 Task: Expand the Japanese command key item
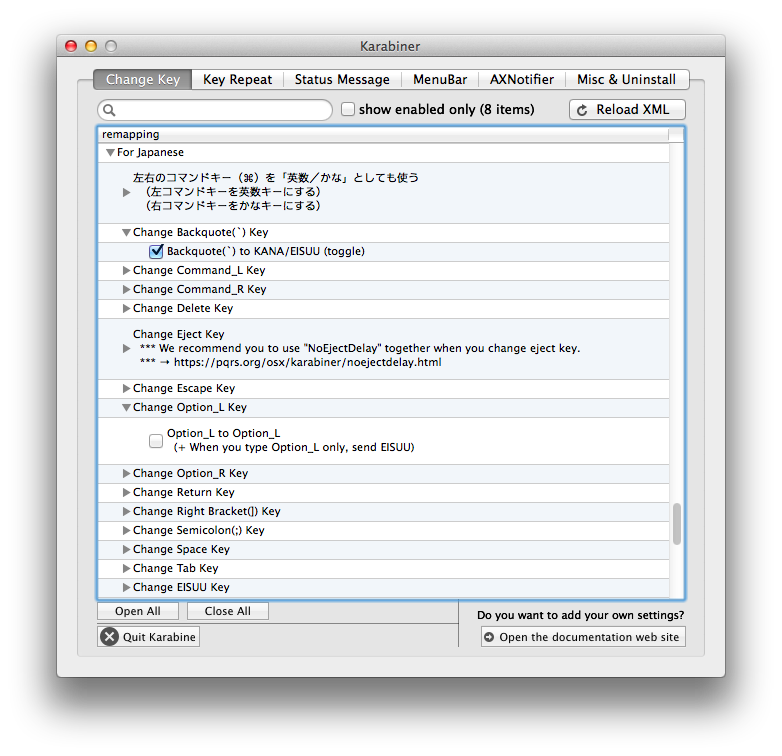[x=127, y=192]
